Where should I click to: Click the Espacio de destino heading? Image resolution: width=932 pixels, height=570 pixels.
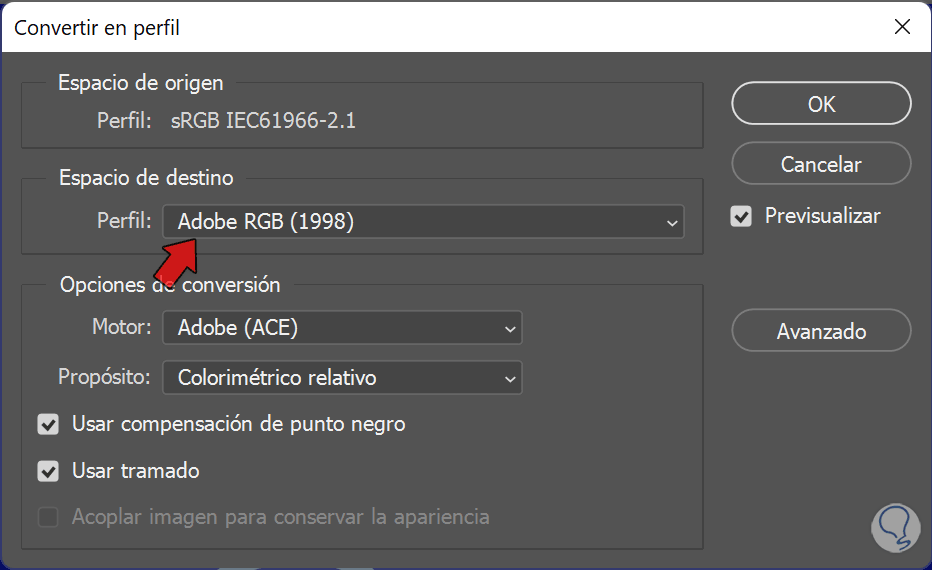(146, 178)
